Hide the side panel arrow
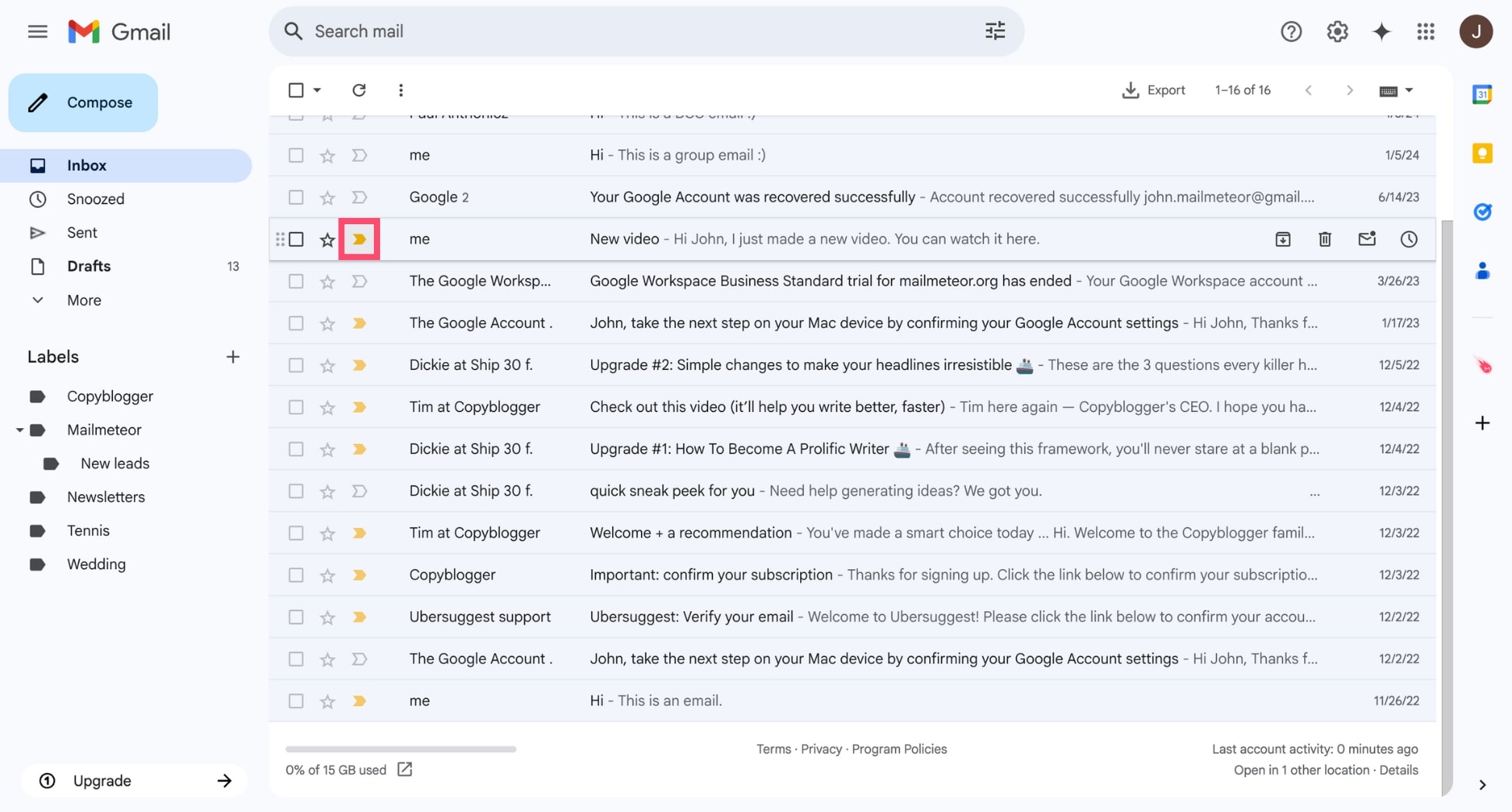The width and height of the screenshot is (1512, 812). 1482,785
